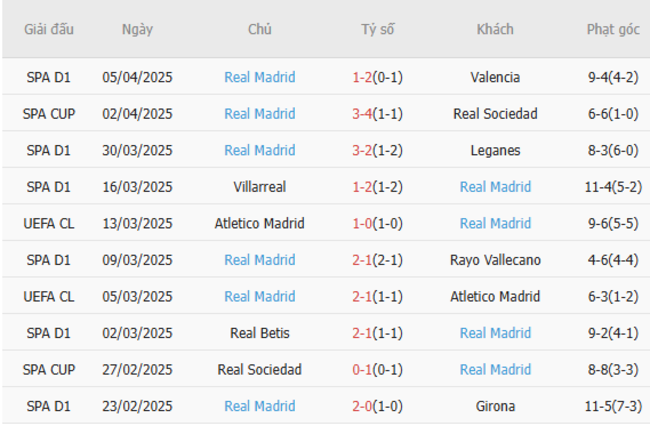This screenshot has height=434, width=650.
Task: Open Atletico Madrid home team on 13/03/2025
Action: click(x=259, y=223)
